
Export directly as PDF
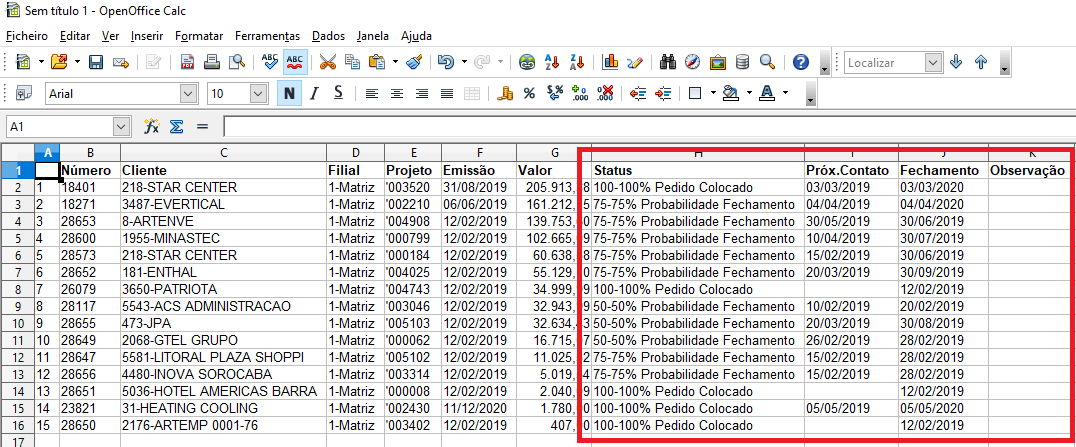(187, 62)
